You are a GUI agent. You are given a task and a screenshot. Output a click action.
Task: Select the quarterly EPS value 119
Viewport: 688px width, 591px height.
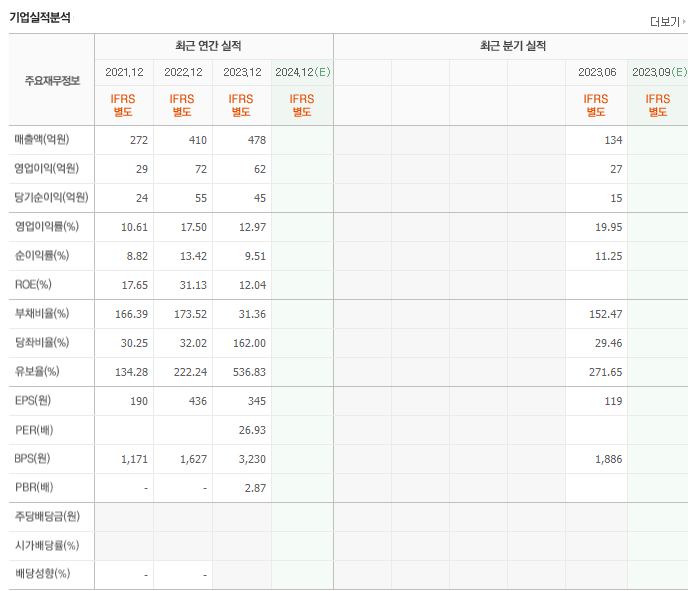613,401
